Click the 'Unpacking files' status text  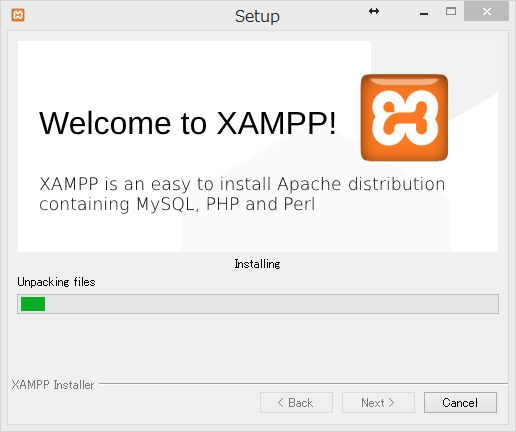point(56,282)
